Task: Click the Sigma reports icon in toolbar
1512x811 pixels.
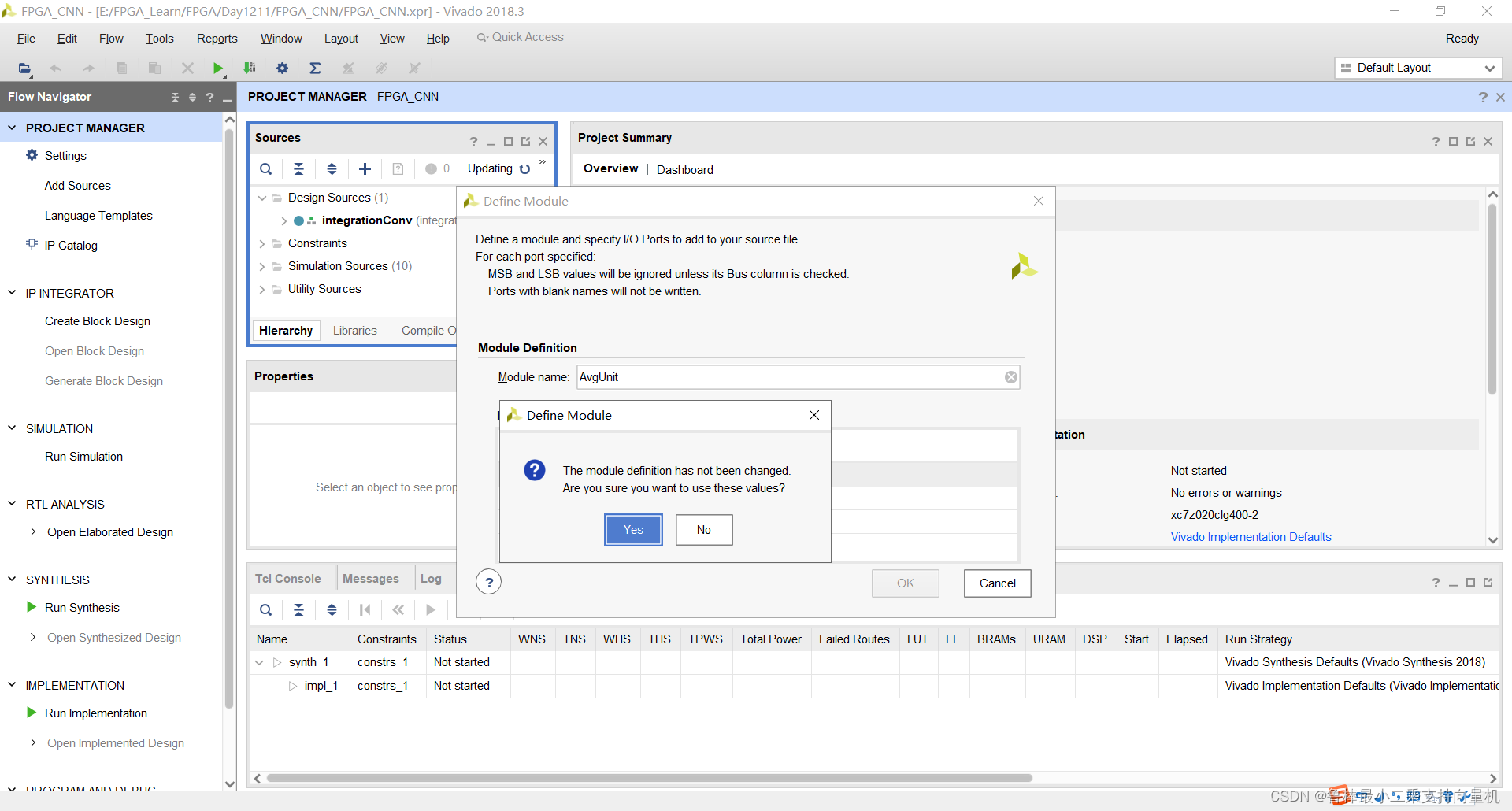Action: tap(315, 69)
